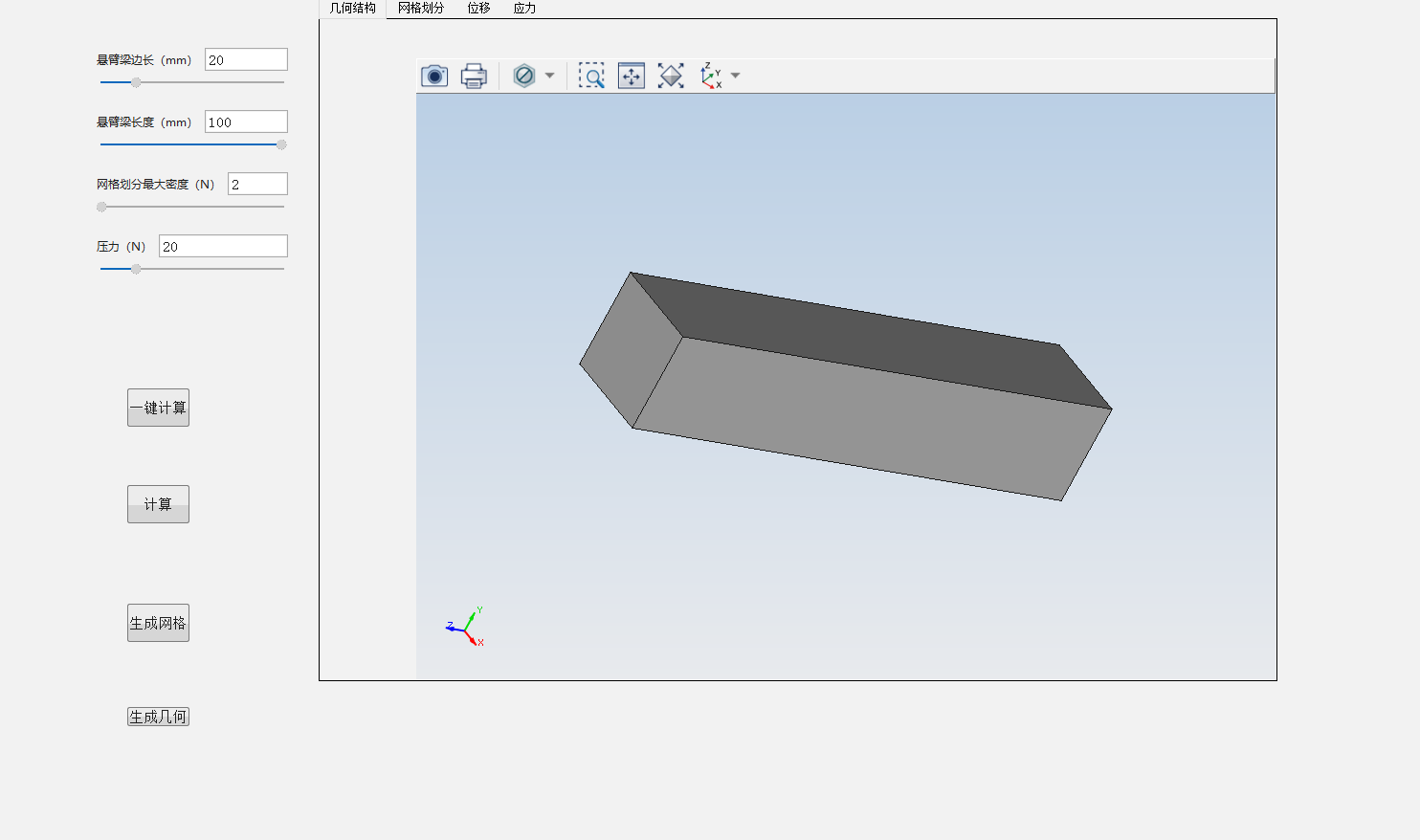Click the print icon in viewer toolbar
1420x840 pixels.
pyautogui.click(x=474, y=76)
